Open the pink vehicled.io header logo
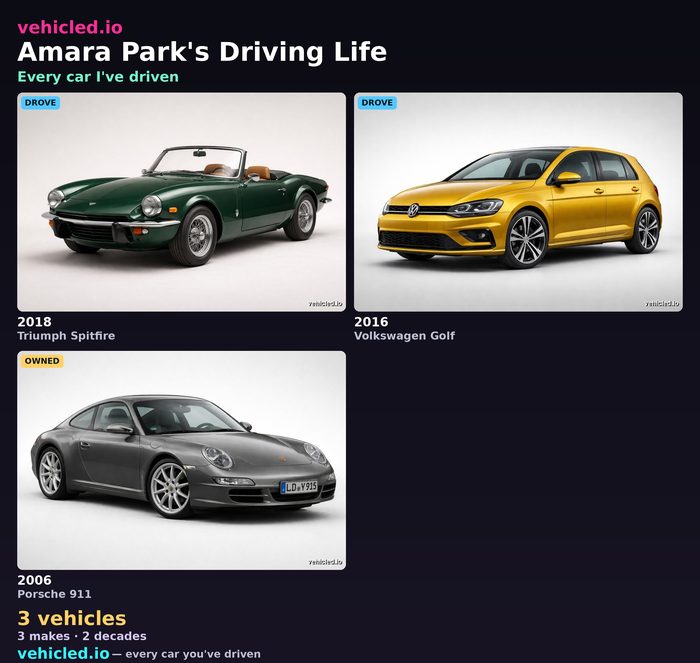The width and height of the screenshot is (700, 663). pos(70,28)
